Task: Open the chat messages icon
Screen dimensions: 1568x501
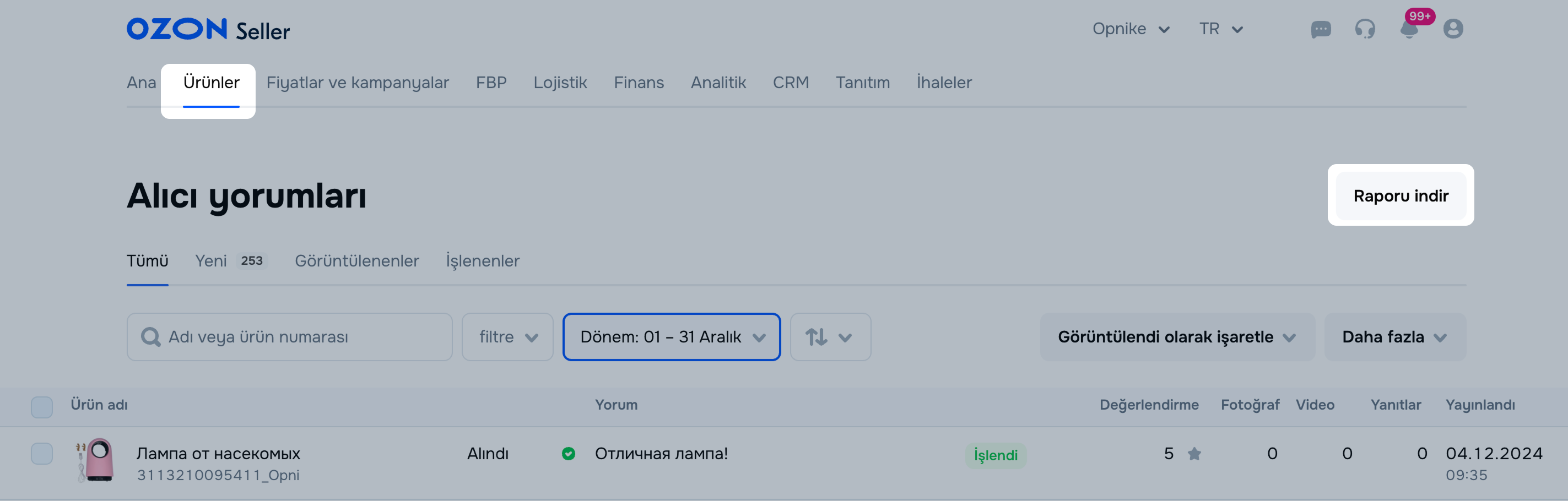Action: (x=1320, y=29)
